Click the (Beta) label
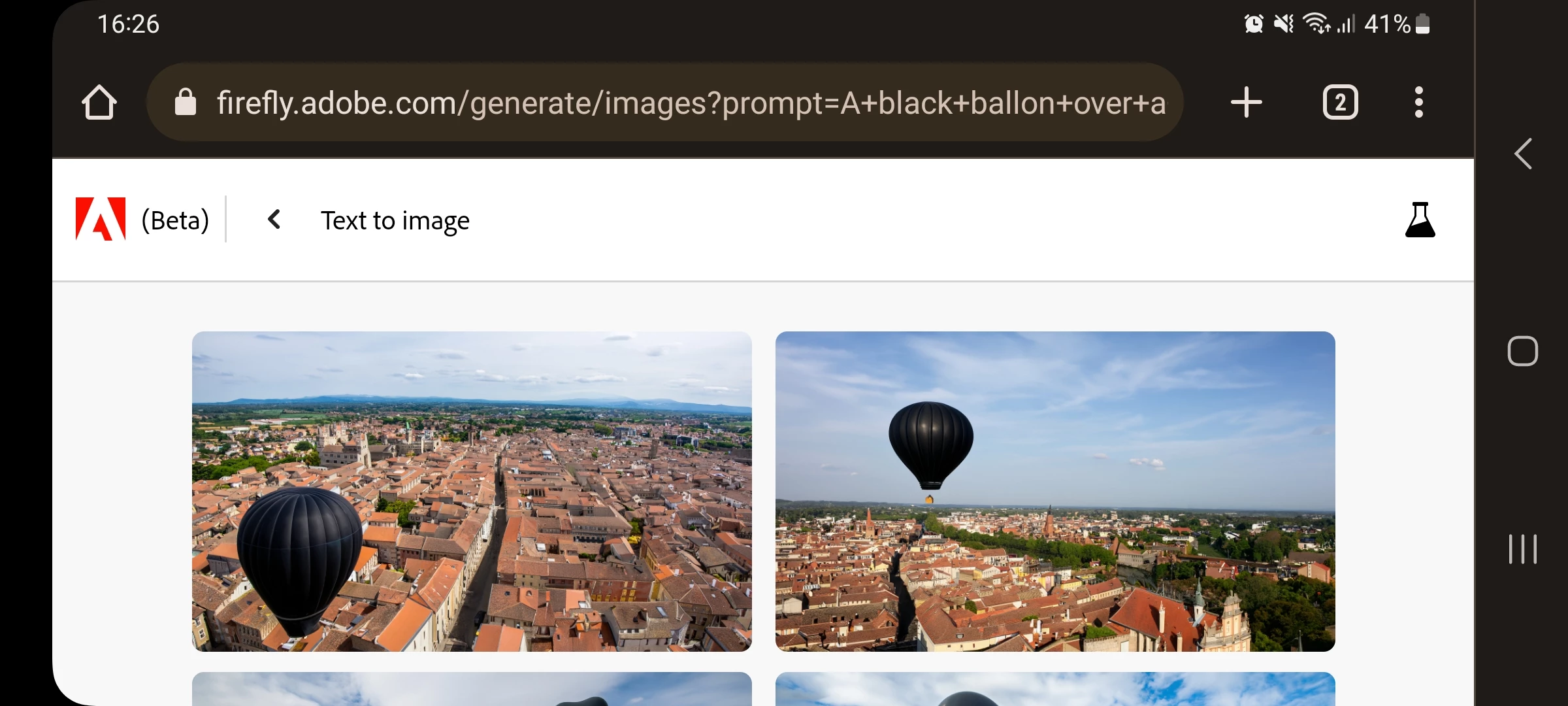1568x706 pixels. coord(175,220)
